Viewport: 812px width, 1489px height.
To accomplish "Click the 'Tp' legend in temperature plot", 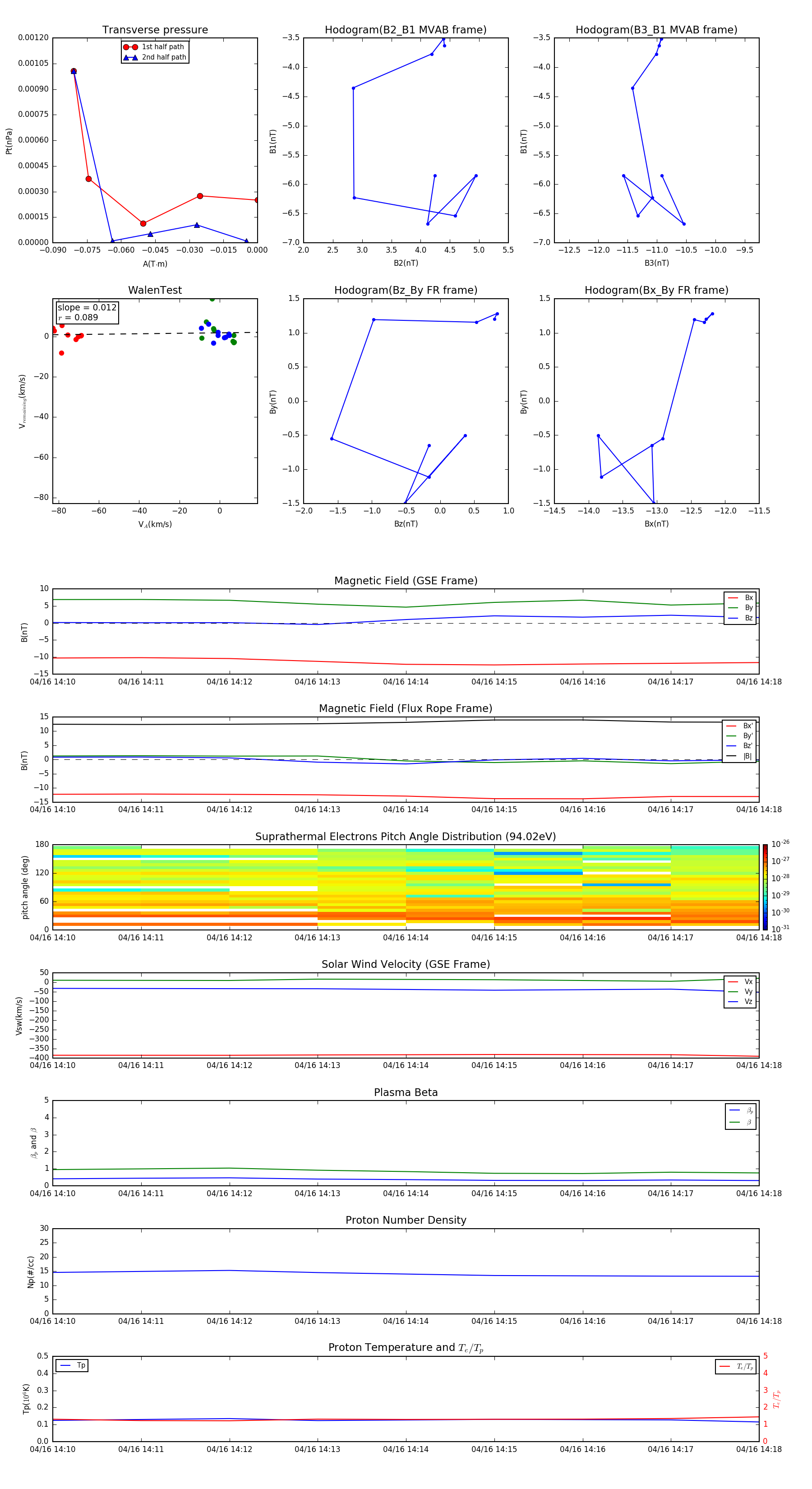I will click(x=72, y=1365).
